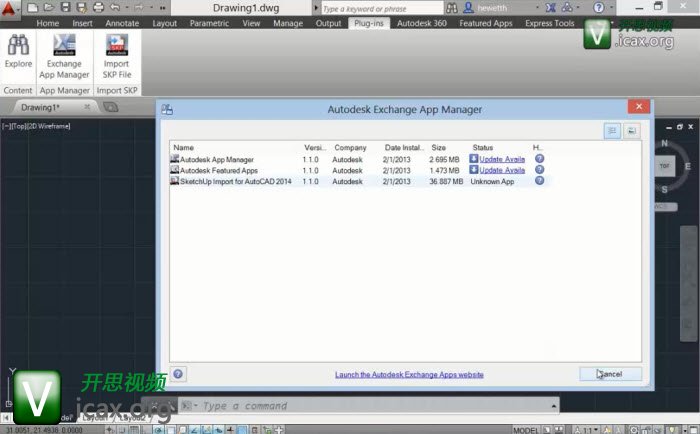This screenshot has width=700, height=434.
Task: Open the Insert ribbon tab
Action: click(83, 23)
